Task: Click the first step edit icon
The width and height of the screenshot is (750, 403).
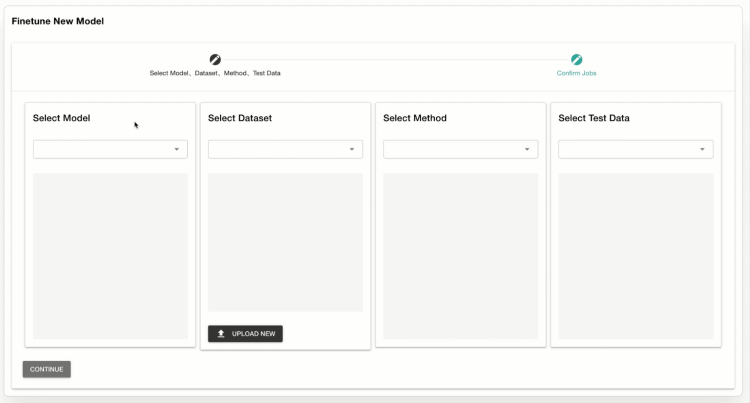Action: click(215, 59)
